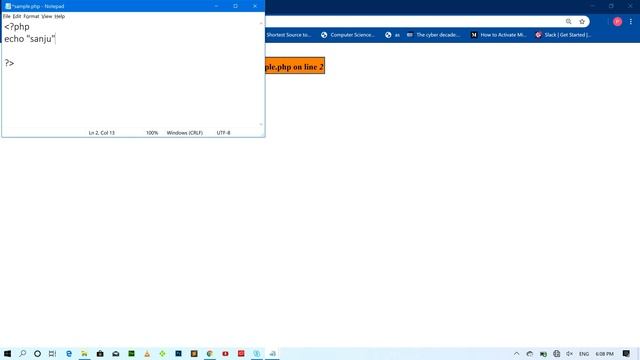Image resolution: width=640 pixels, height=360 pixels.
Task: Open Photoshop icon on the taskbar
Action: 178,353
